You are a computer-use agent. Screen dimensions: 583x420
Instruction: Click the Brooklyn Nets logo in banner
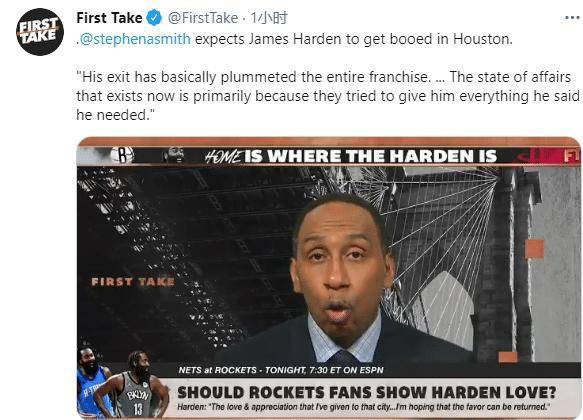click(x=122, y=155)
